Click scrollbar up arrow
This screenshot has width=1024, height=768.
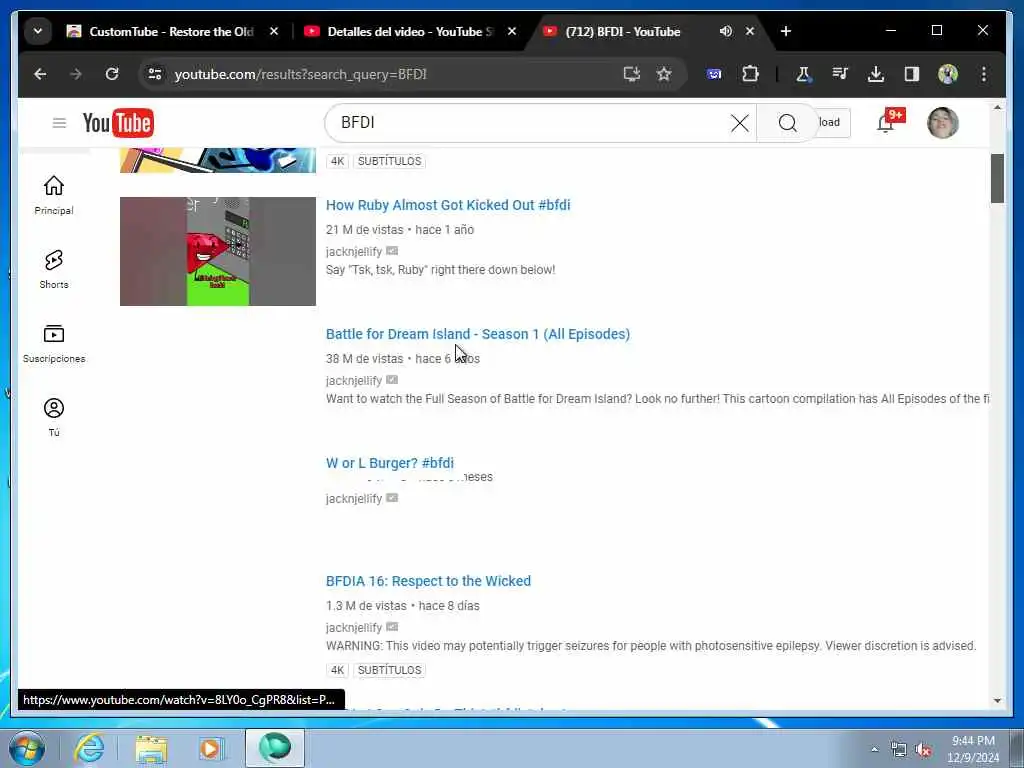tap(997, 108)
